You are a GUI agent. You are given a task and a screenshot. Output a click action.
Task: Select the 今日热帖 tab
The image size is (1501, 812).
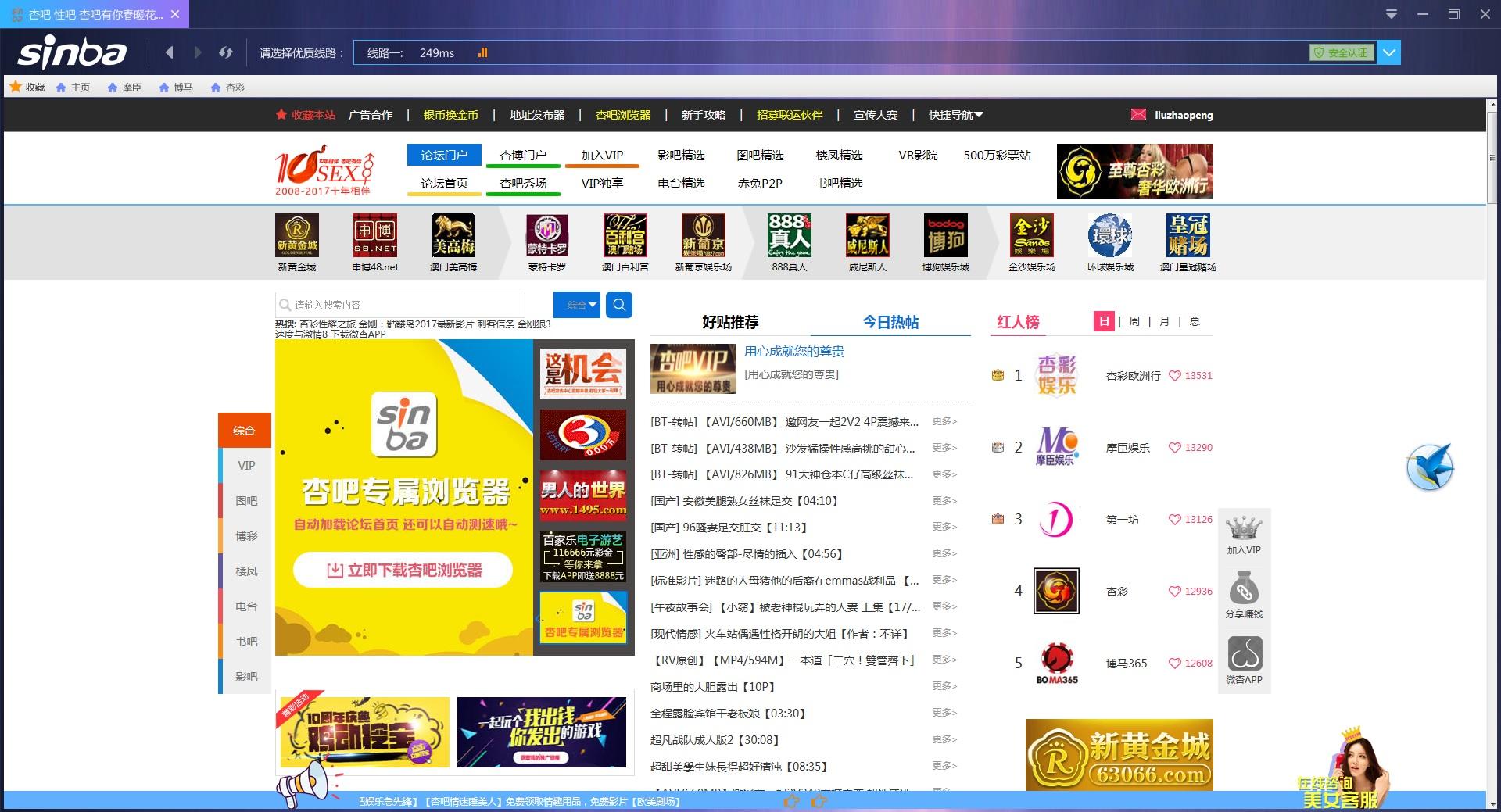tap(890, 322)
